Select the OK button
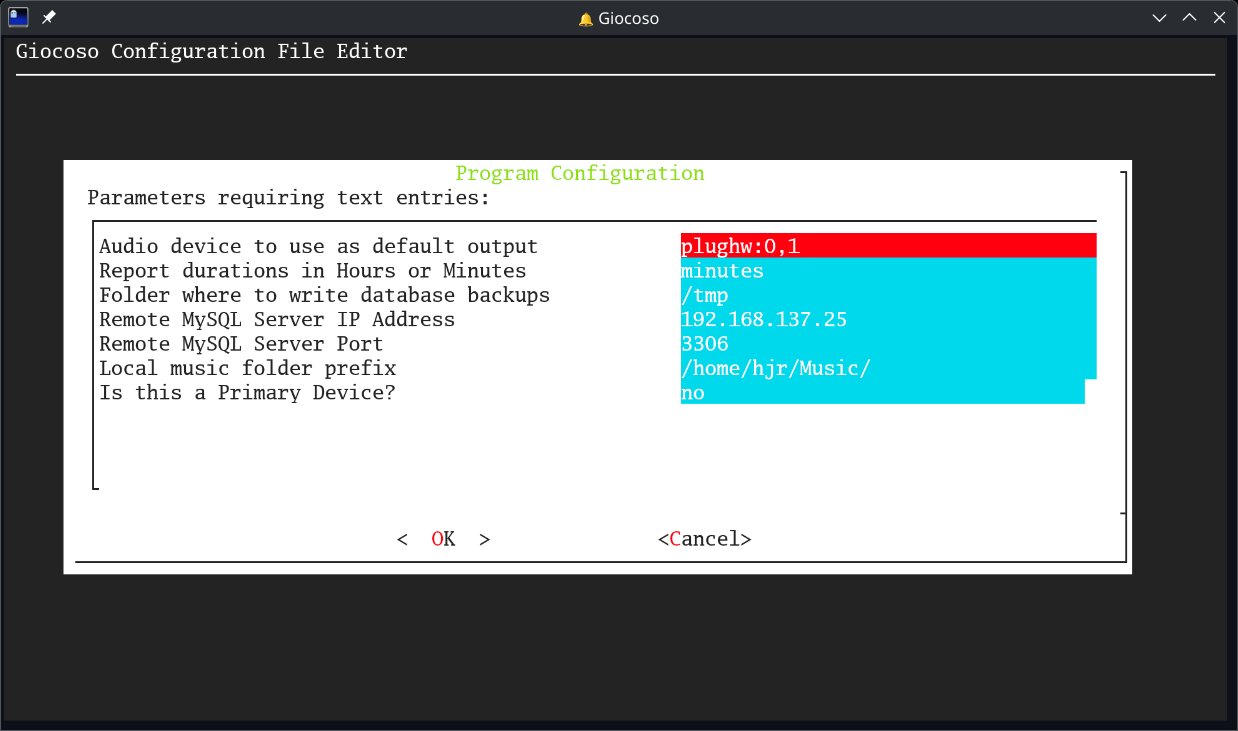 click(x=442, y=539)
